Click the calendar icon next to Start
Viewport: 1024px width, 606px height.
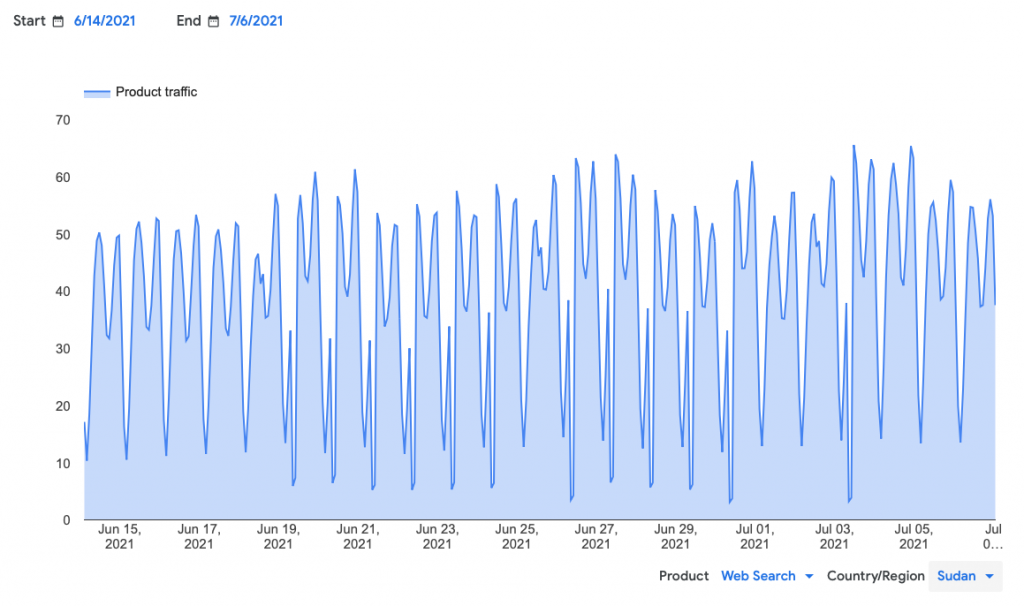coord(58,21)
